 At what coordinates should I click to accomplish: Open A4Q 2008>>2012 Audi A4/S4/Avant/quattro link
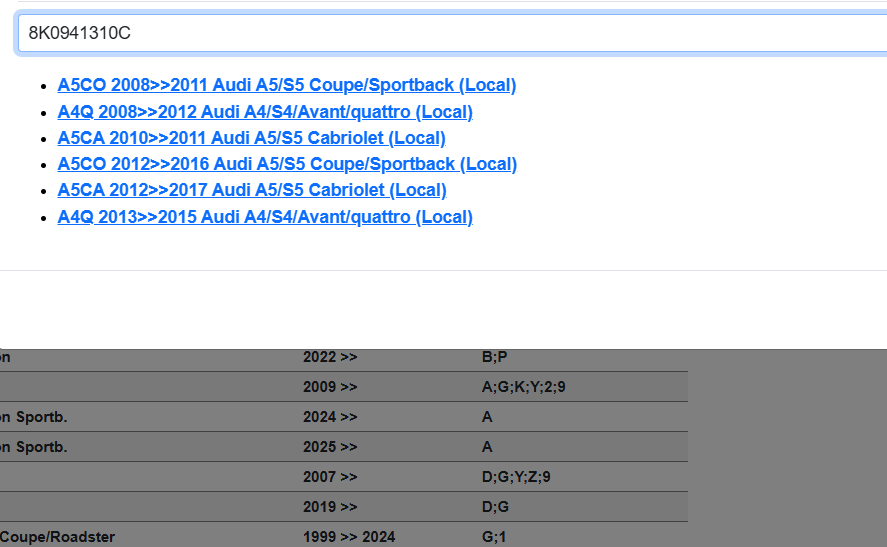point(265,112)
